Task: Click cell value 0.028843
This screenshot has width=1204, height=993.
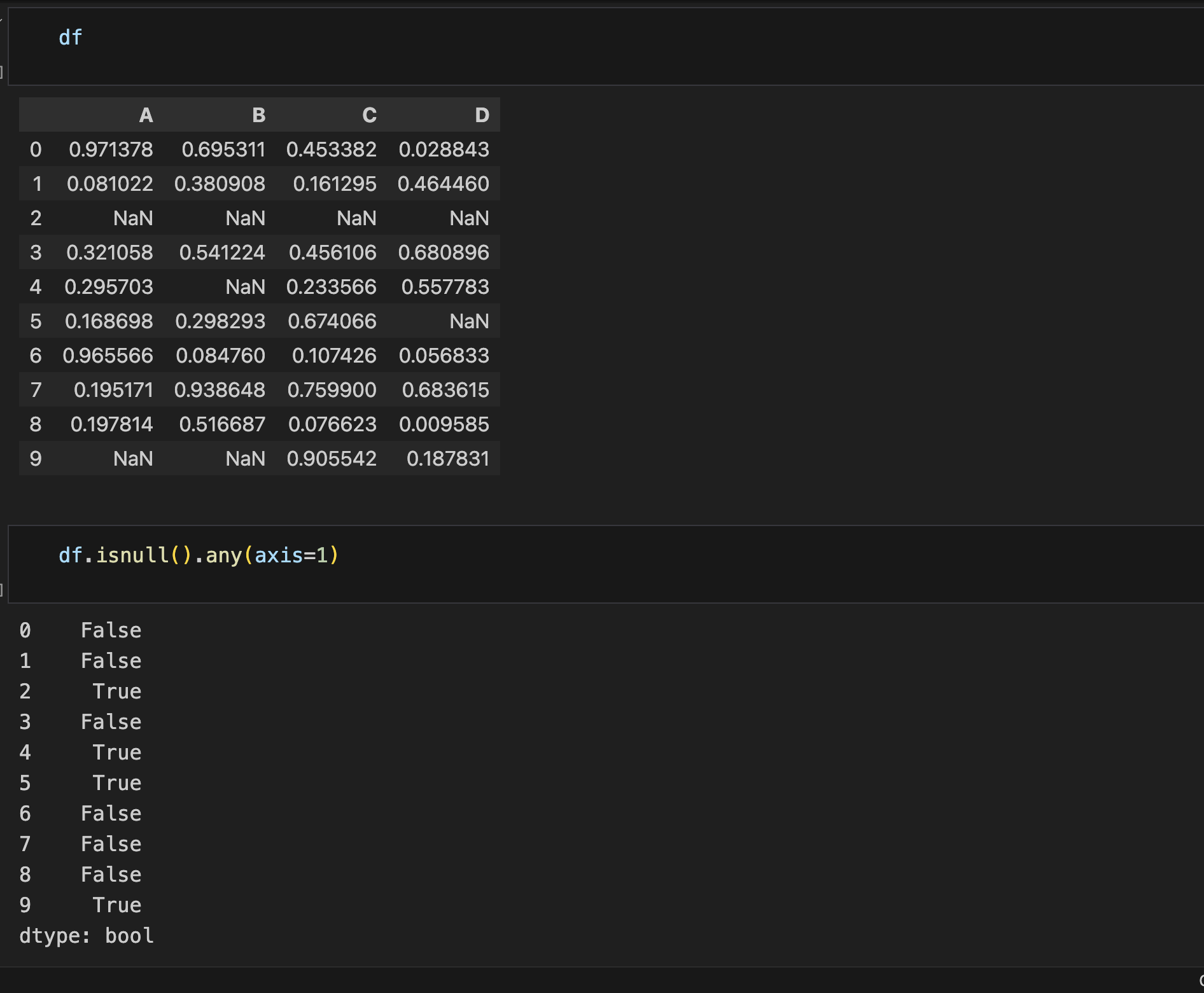Action: pyautogui.click(x=444, y=149)
